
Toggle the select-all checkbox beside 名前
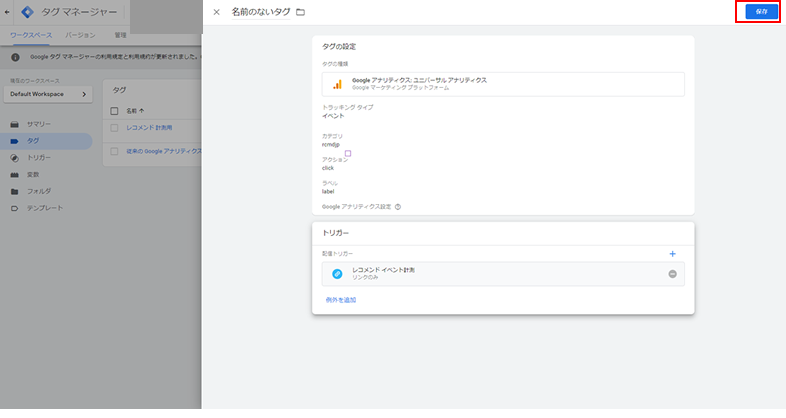pos(114,111)
